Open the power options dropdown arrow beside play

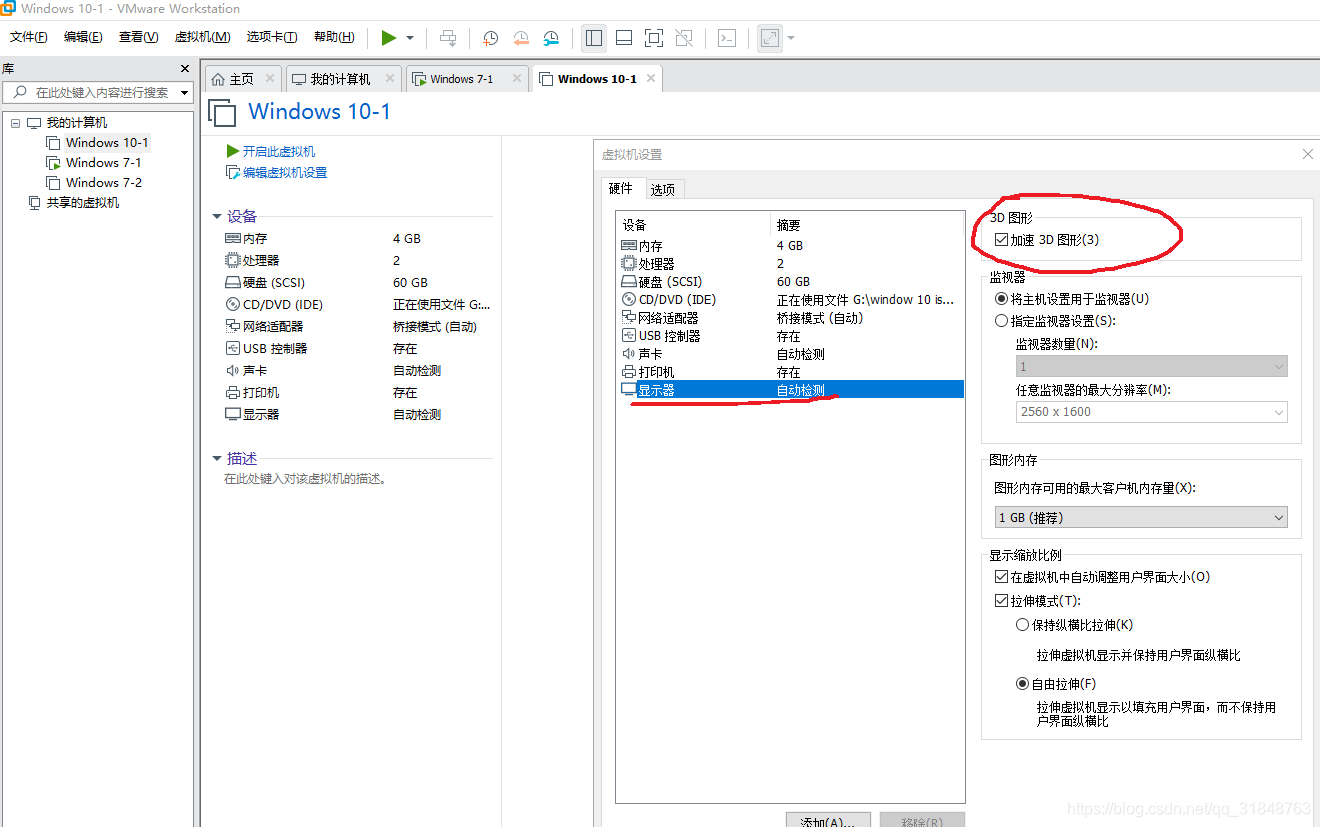pos(410,38)
